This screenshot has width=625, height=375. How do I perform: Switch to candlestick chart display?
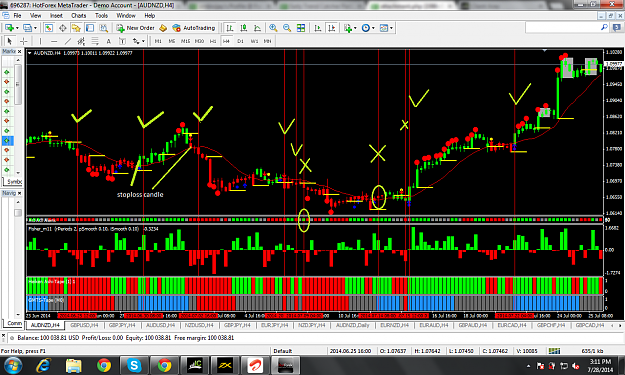pyautogui.click(x=244, y=28)
